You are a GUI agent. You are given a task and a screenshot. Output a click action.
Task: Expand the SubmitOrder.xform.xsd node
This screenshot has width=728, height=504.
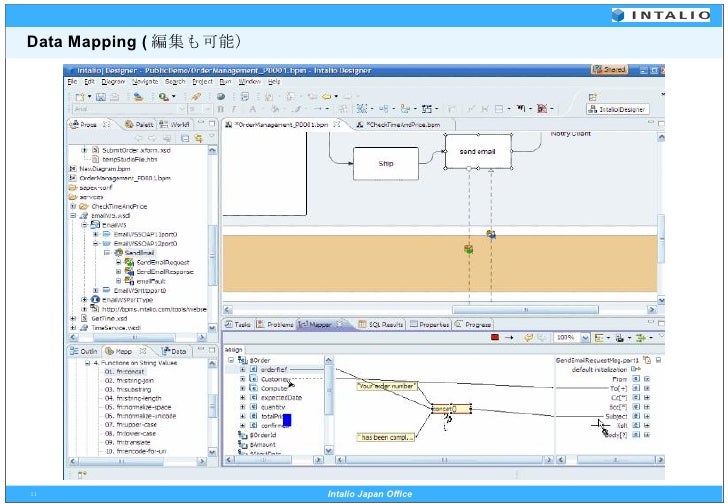84,150
